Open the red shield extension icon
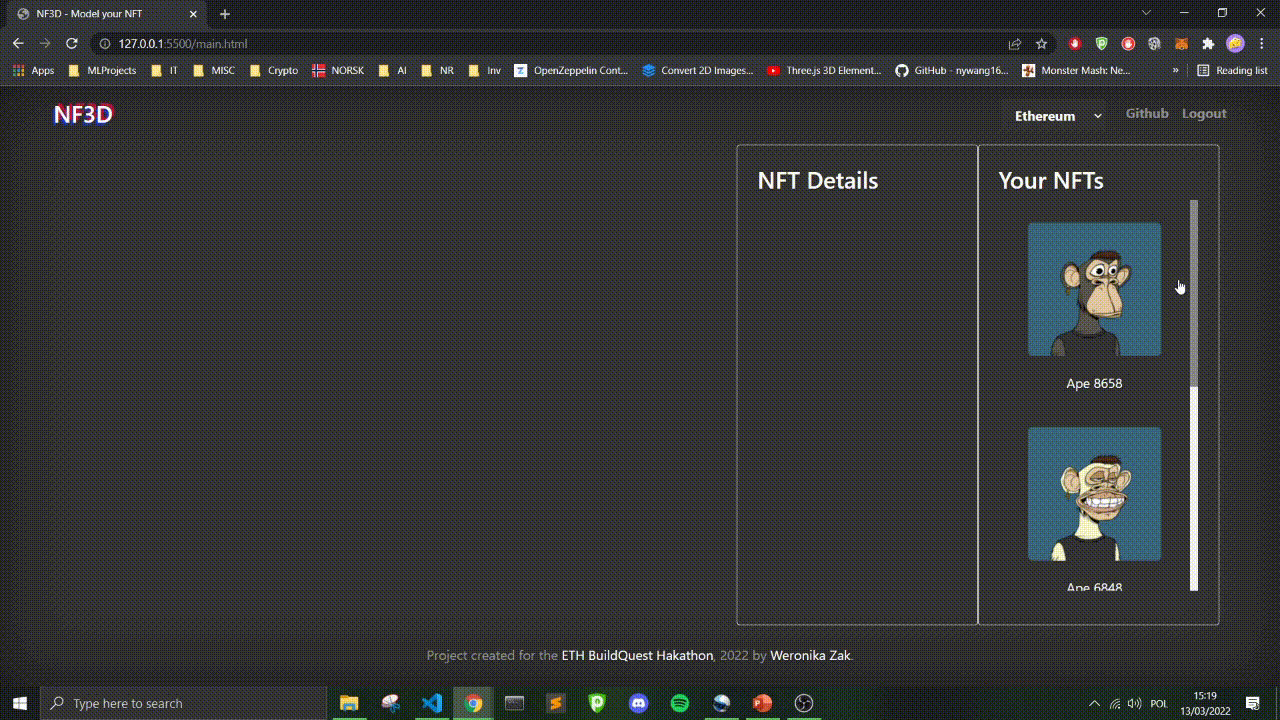Viewport: 1280px width, 720px height. pos(1075,44)
